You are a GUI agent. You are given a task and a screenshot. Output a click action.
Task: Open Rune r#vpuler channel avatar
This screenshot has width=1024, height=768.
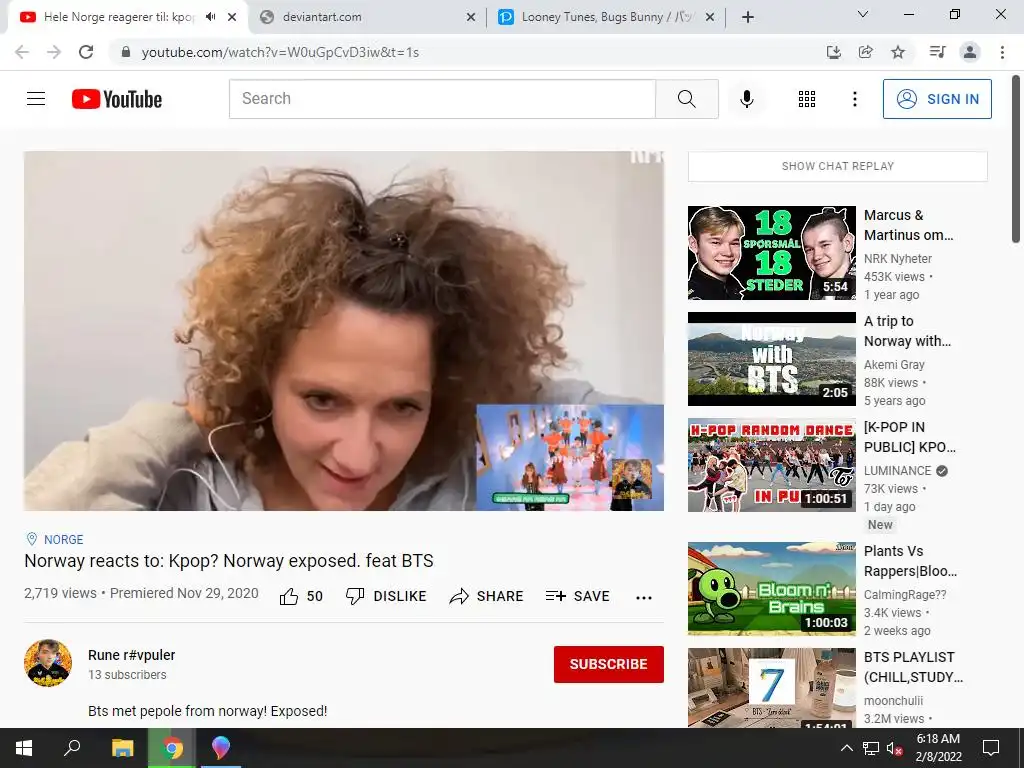48,663
